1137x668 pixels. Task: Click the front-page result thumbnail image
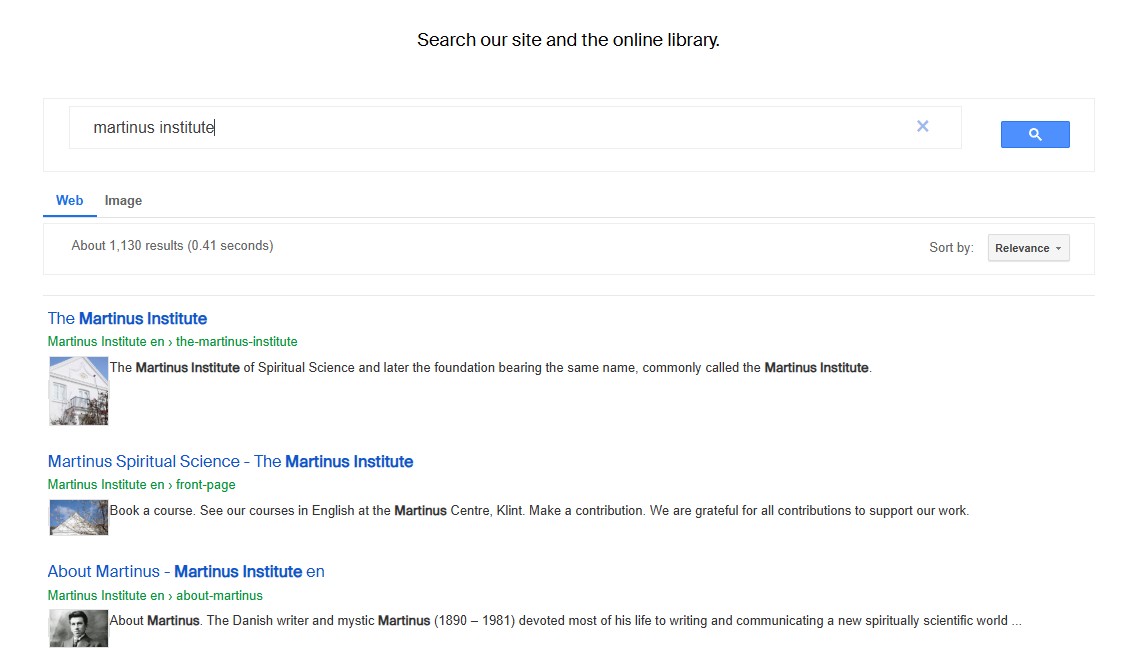pos(78,518)
